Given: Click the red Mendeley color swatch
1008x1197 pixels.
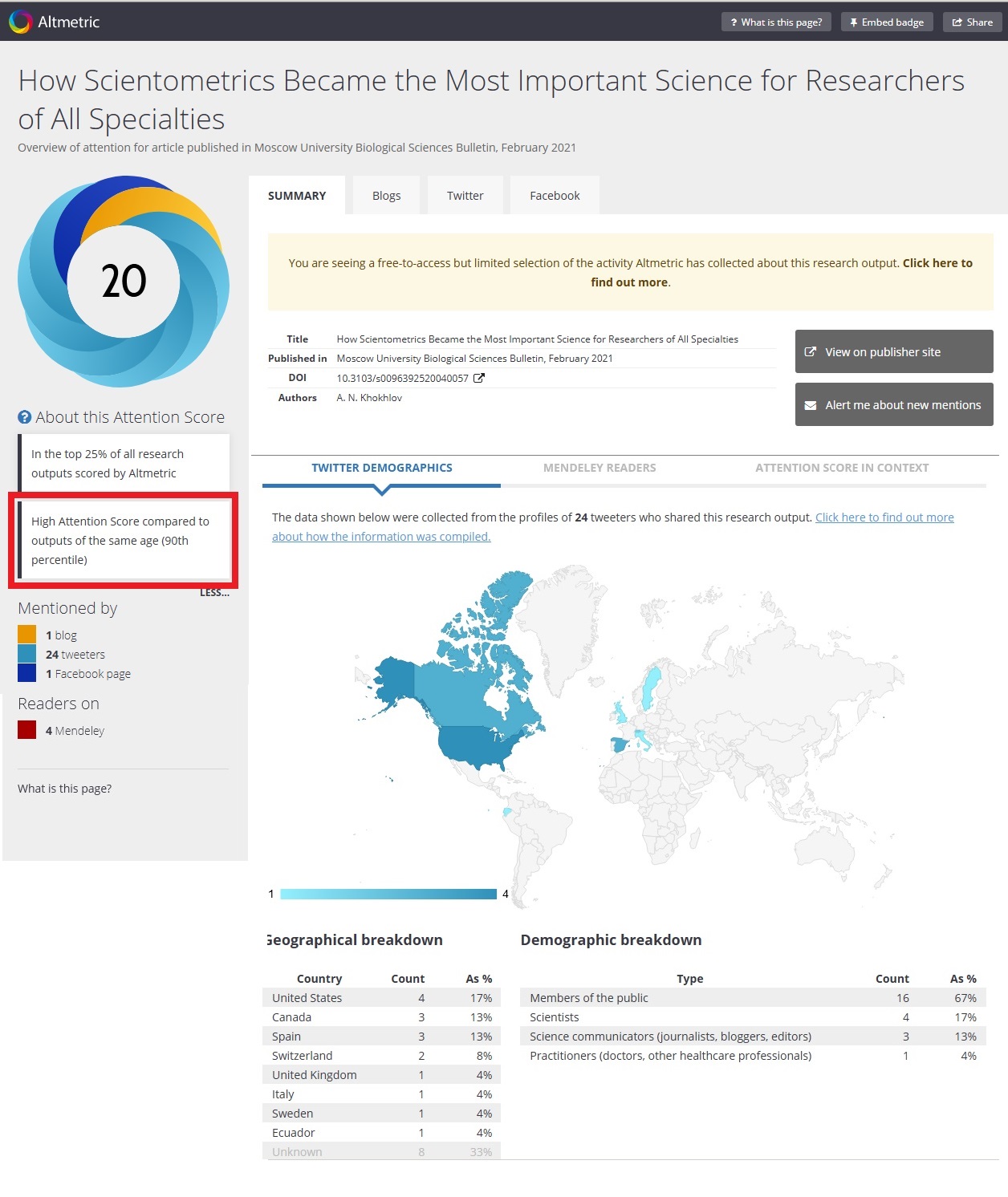Looking at the screenshot, I should point(26,730).
